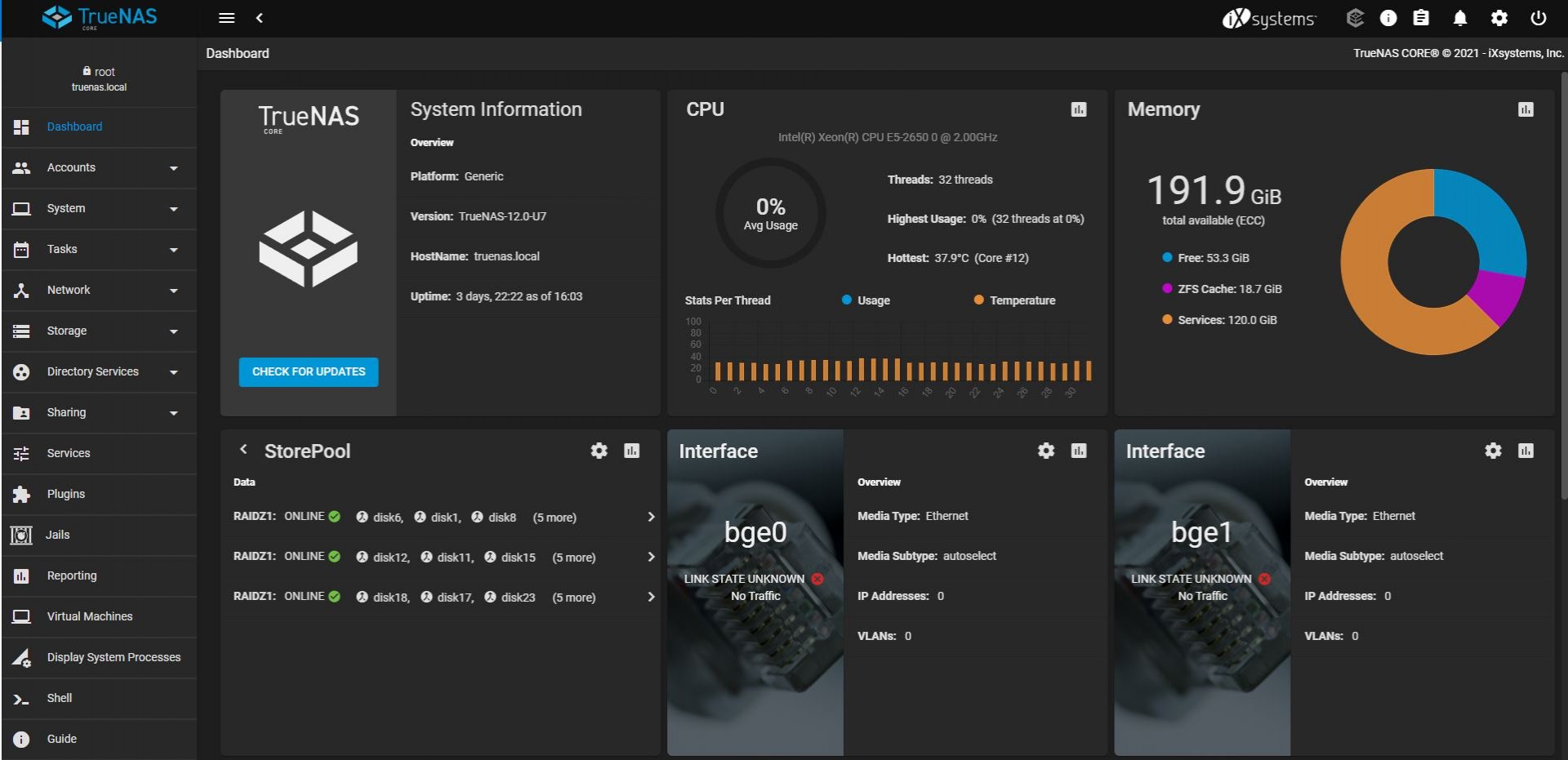Expand the Accounts menu arrow

click(x=173, y=168)
